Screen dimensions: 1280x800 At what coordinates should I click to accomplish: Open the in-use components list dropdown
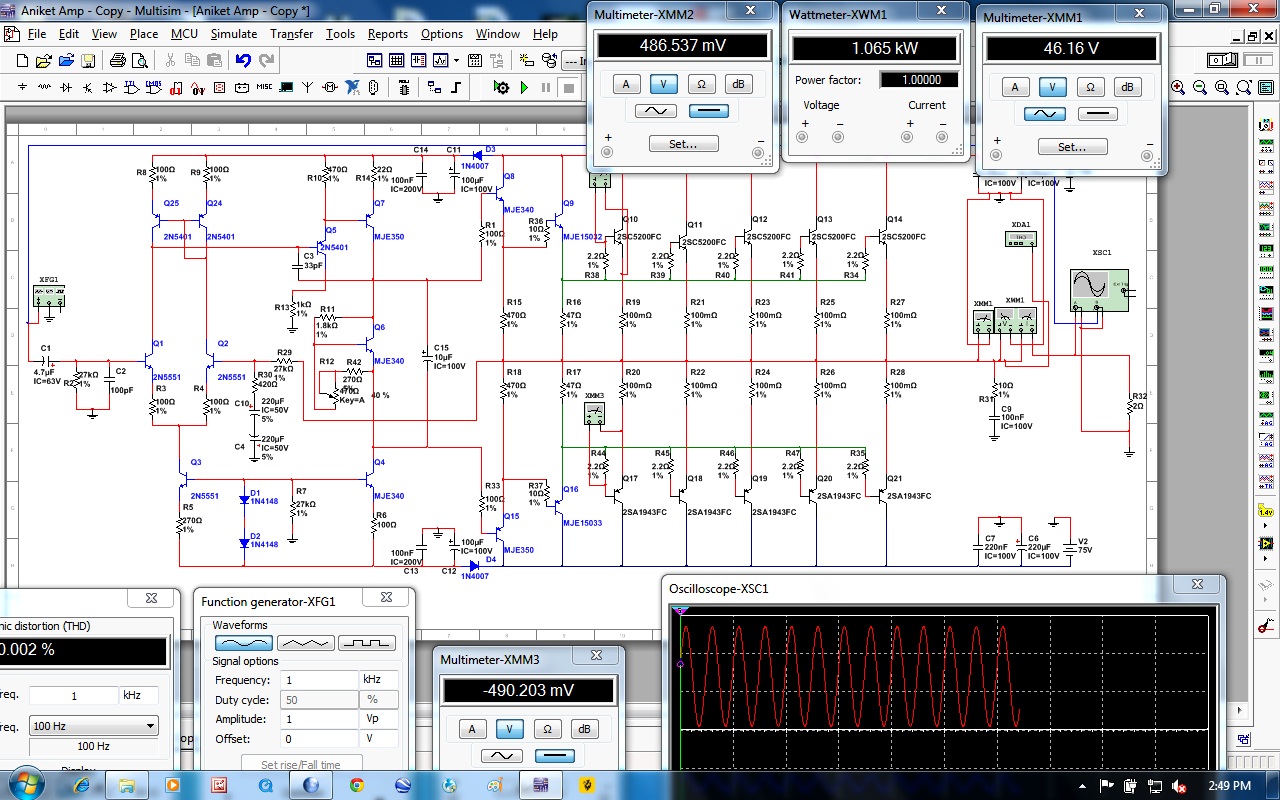(x=575, y=60)
